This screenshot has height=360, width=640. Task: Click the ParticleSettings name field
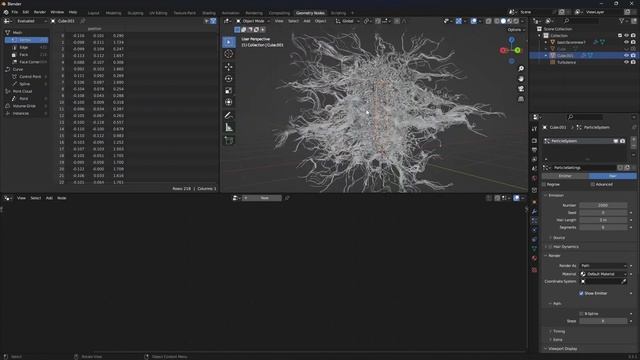pos(583,168)
